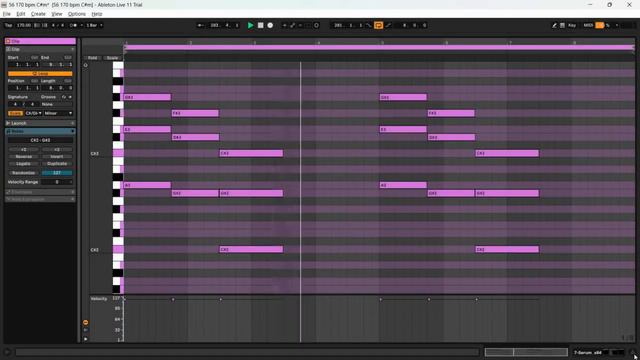Open the Groove chooser showing None

[57, 104]
